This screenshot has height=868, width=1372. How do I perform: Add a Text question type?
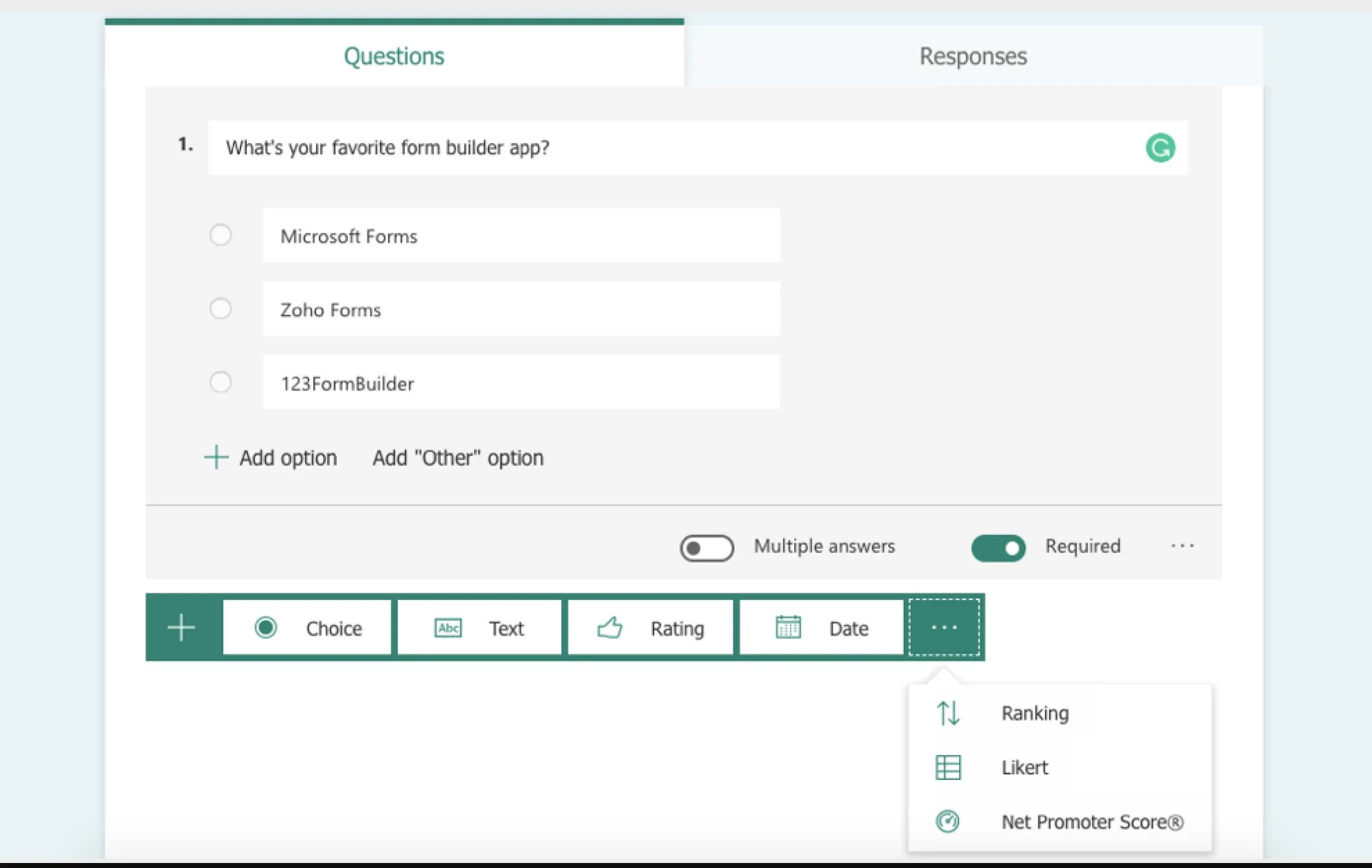click(479, 628)
